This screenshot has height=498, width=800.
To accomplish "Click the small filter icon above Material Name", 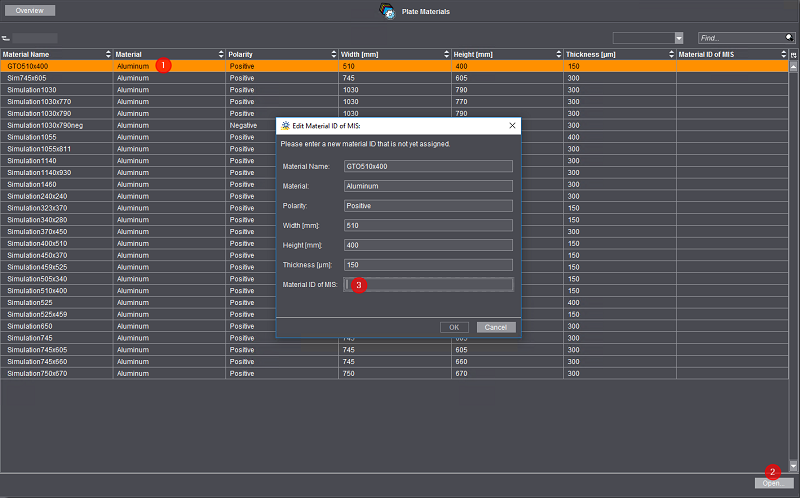I will (6, 38).
